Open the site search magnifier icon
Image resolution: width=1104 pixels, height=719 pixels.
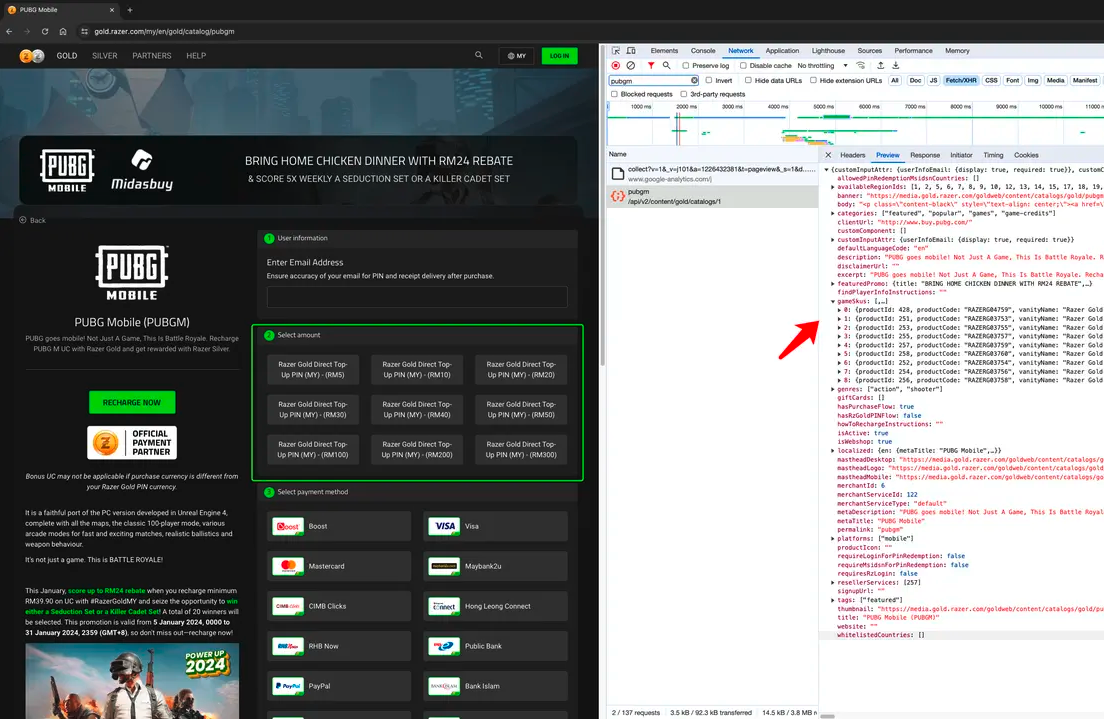tap(479, 55)
